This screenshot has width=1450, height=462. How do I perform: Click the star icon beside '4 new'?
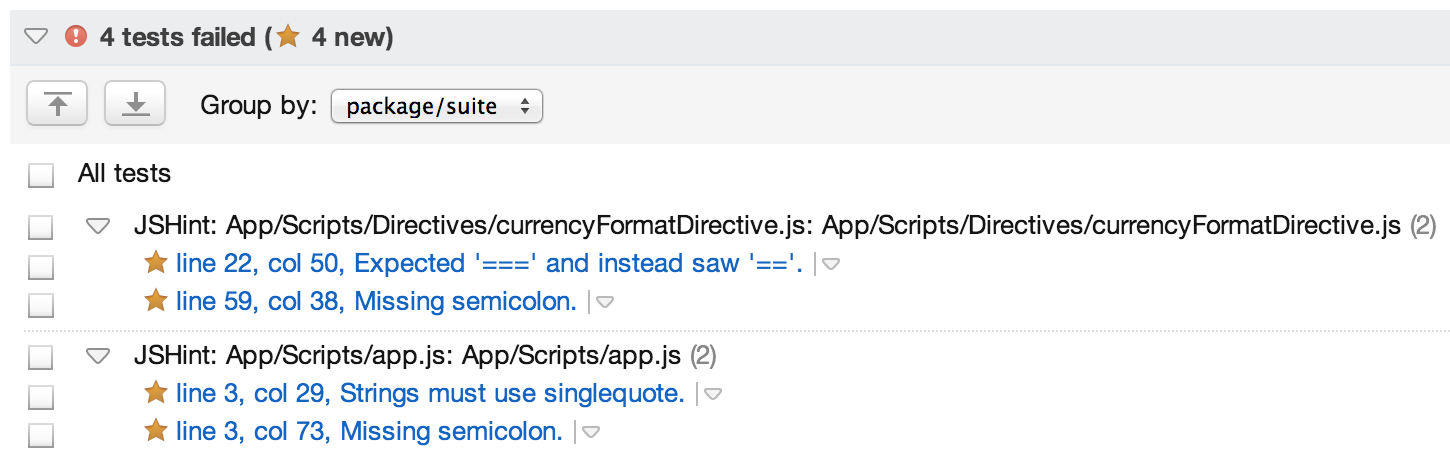coord(288,37)
